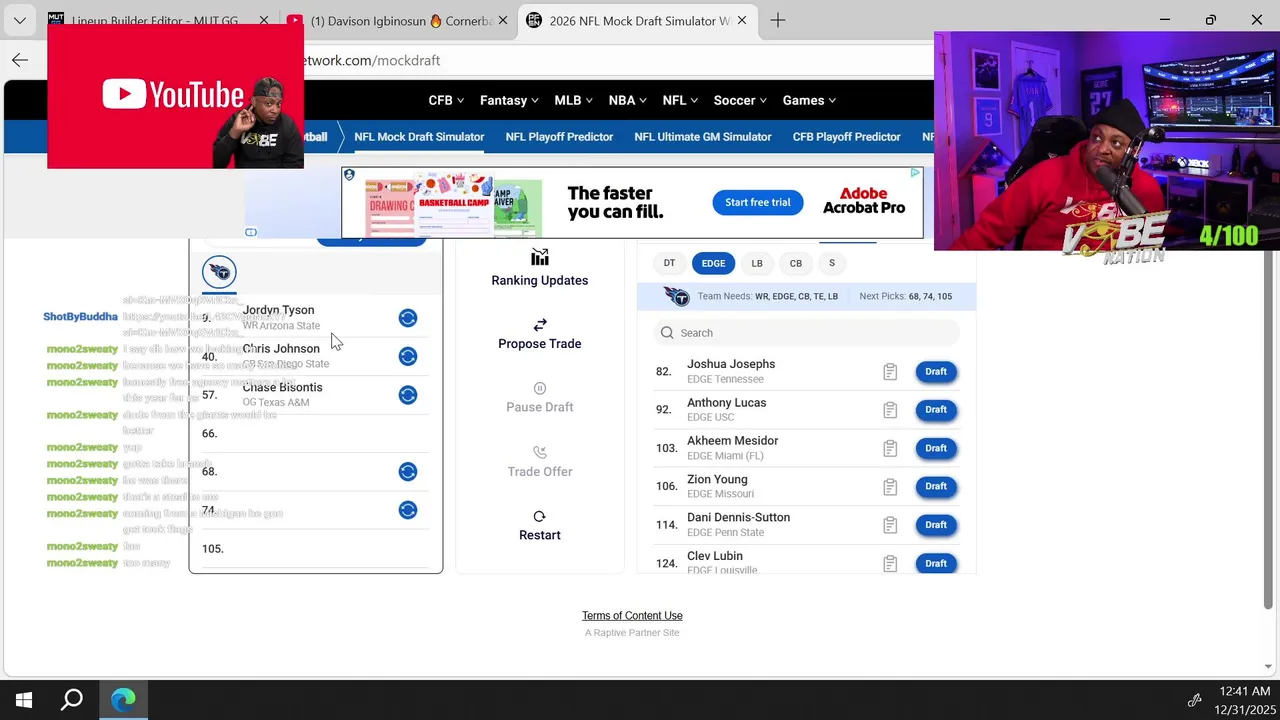Open clipboard notes for Joshua Josephs
The width and height of the screenshot is (1280, 720).
(x=890, y=372)
